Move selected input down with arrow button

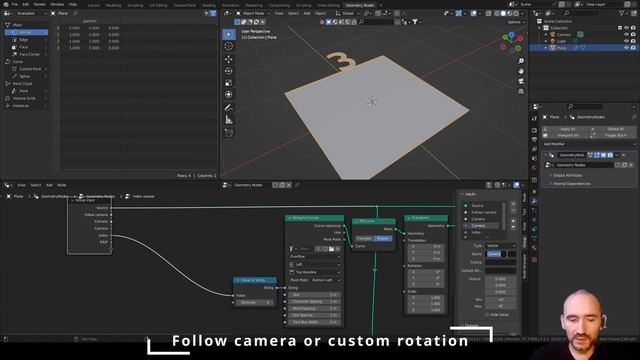click(x=513, y=227)
